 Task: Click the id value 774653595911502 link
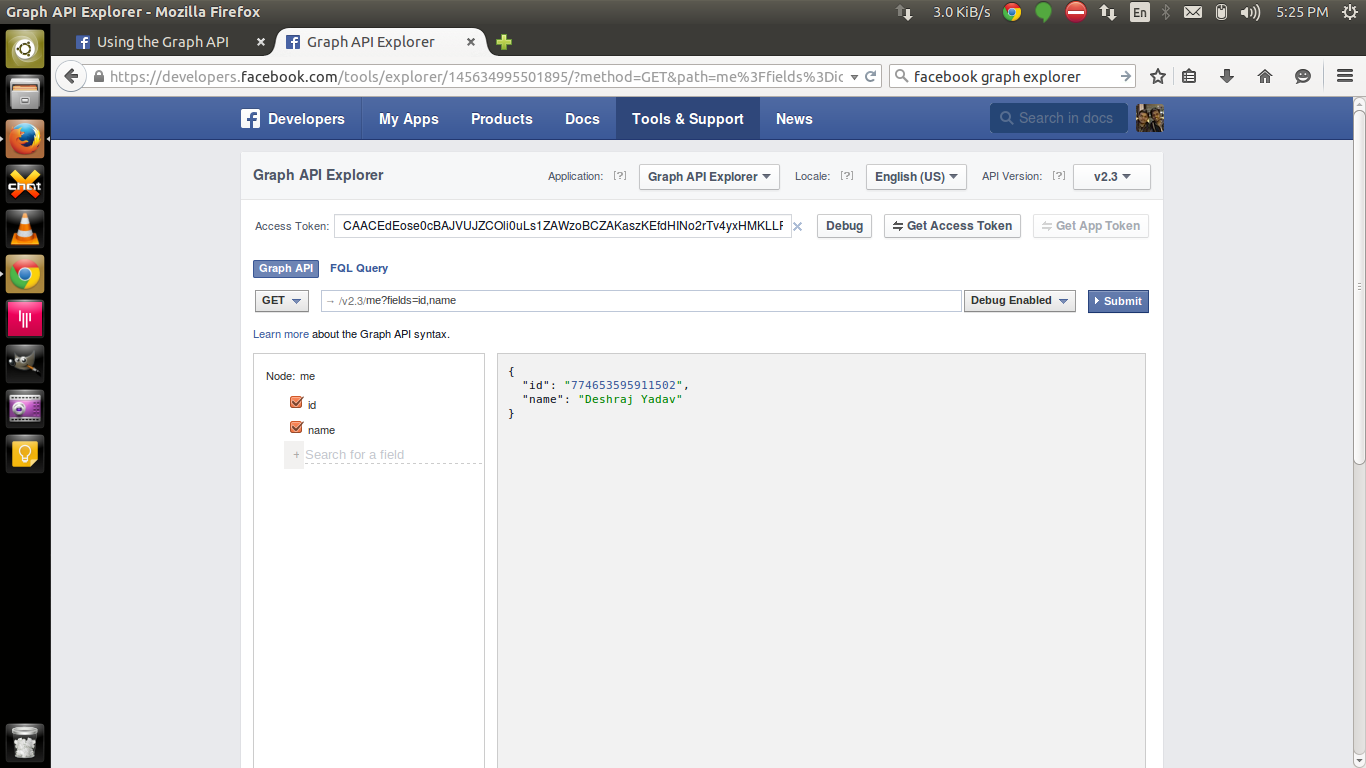pos(623,385)
